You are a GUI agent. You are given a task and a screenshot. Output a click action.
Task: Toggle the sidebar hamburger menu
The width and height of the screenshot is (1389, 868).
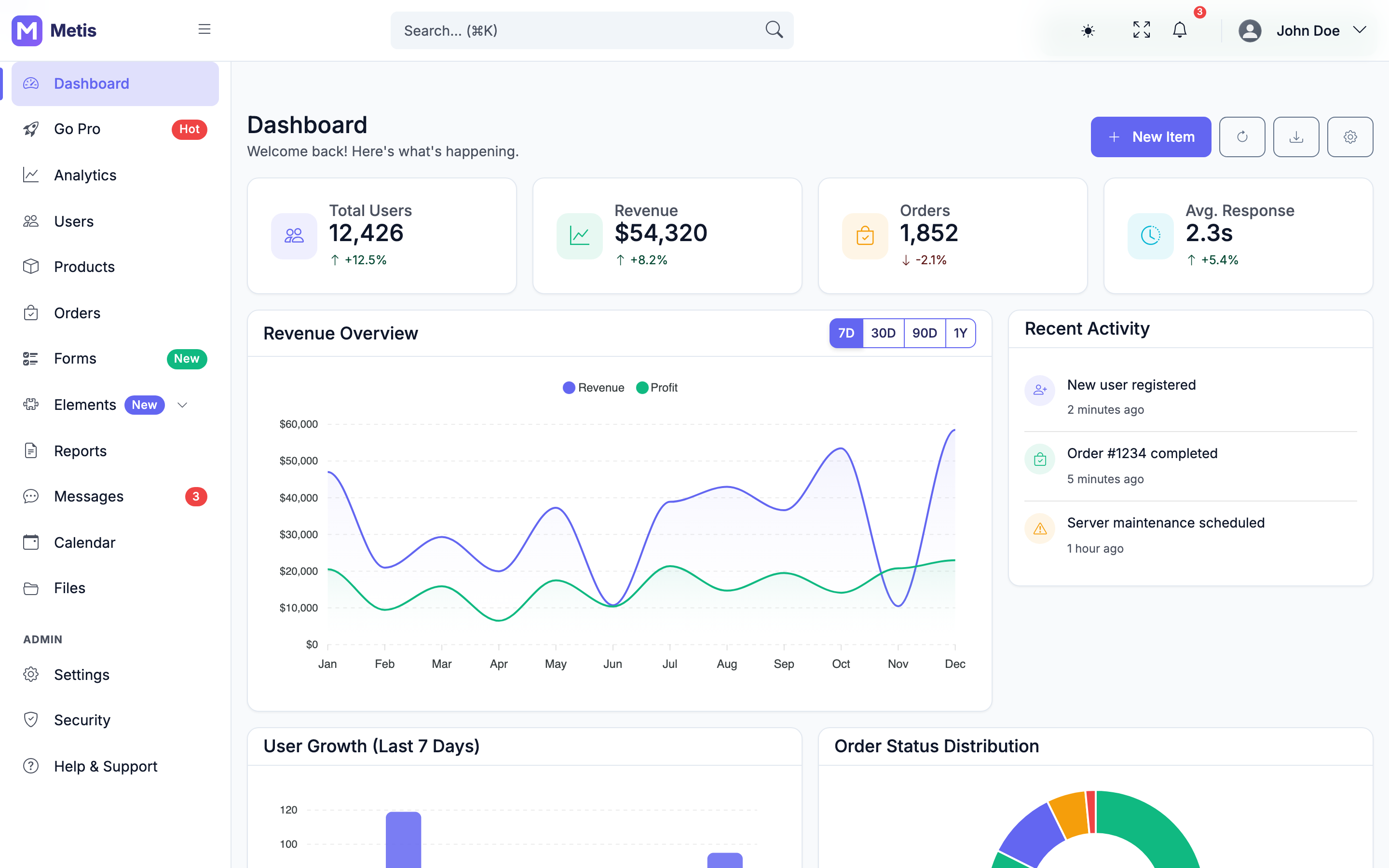(204, 29)
